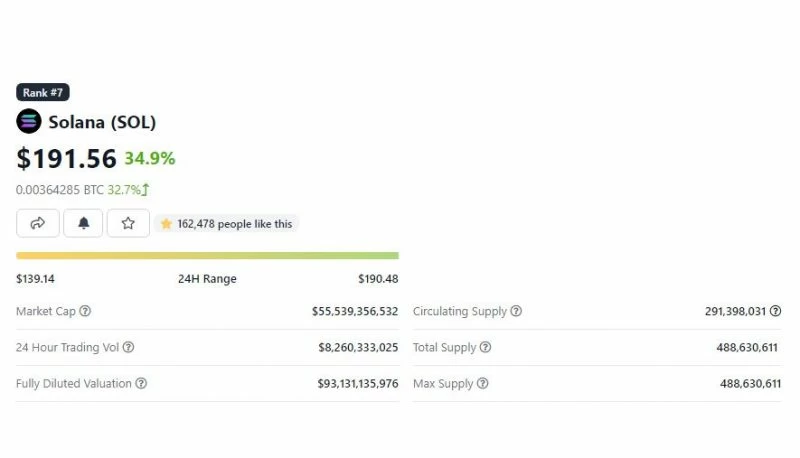
Task: Click the 32.7% BTC change
Action: 124,190
